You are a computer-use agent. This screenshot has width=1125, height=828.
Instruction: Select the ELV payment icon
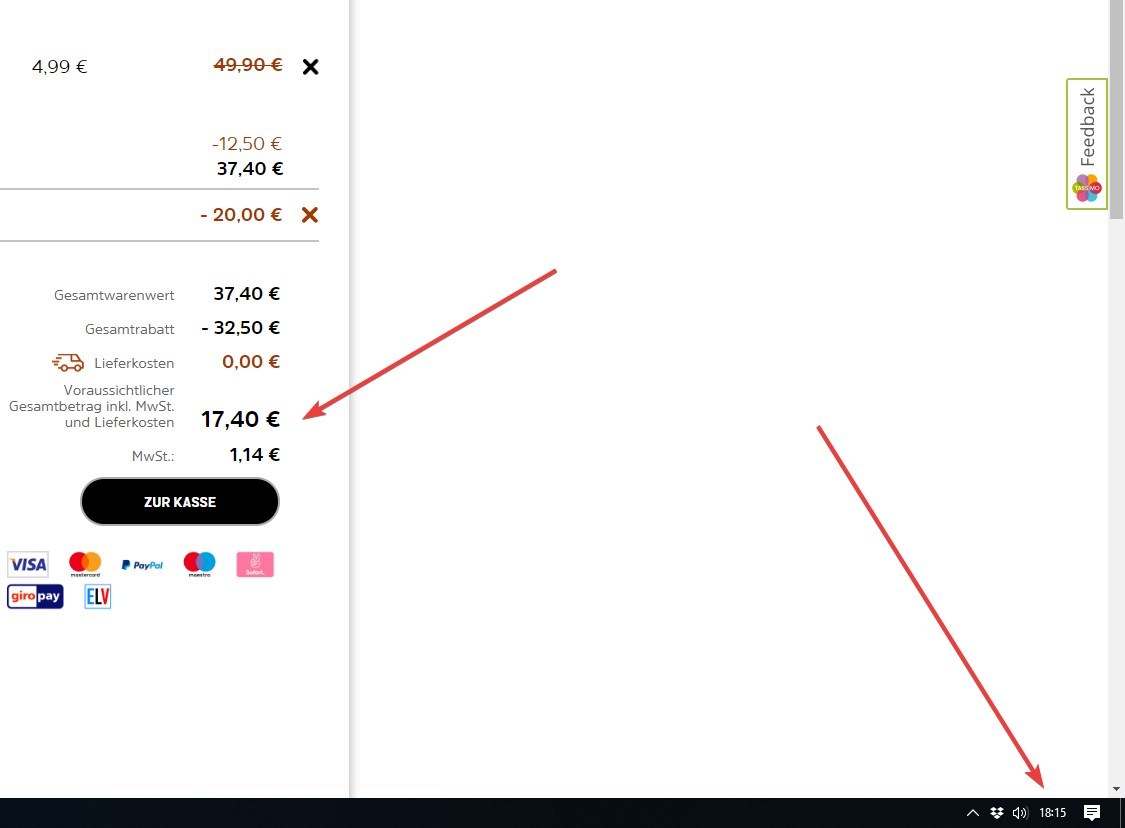(x=98, y=596)
